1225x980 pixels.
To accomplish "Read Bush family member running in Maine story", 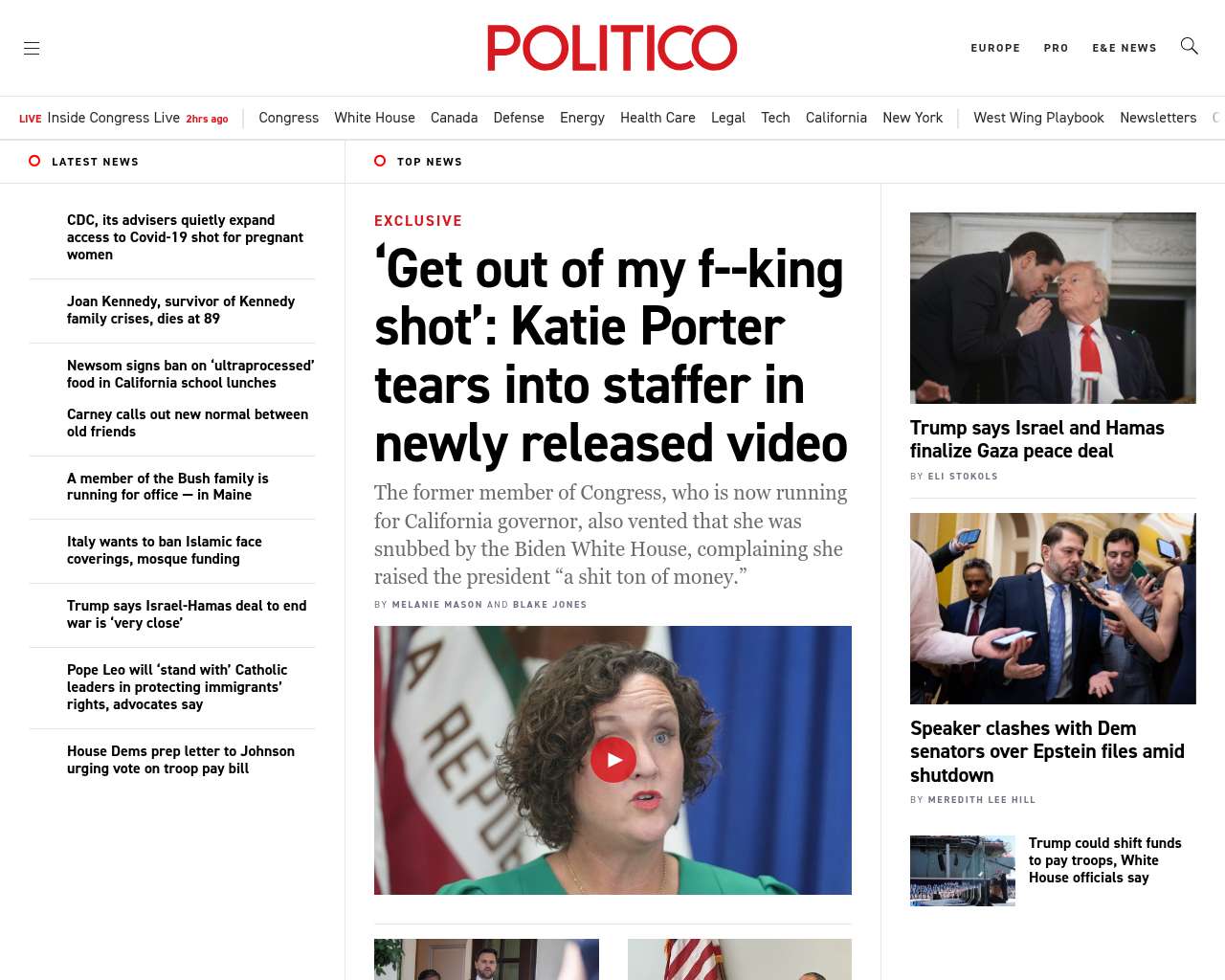I will (167, 486).
